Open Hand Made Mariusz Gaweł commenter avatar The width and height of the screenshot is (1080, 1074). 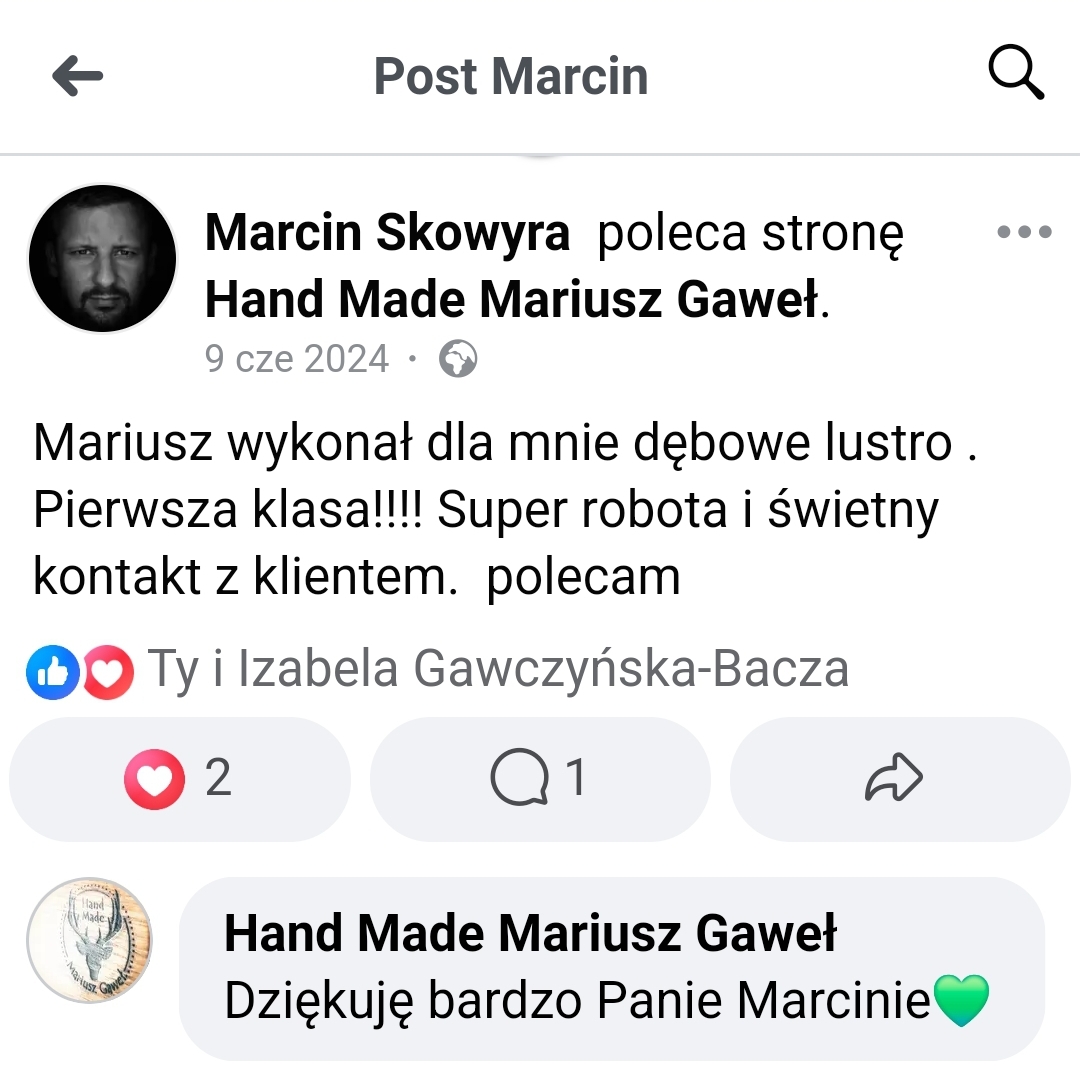click(90, 940)
